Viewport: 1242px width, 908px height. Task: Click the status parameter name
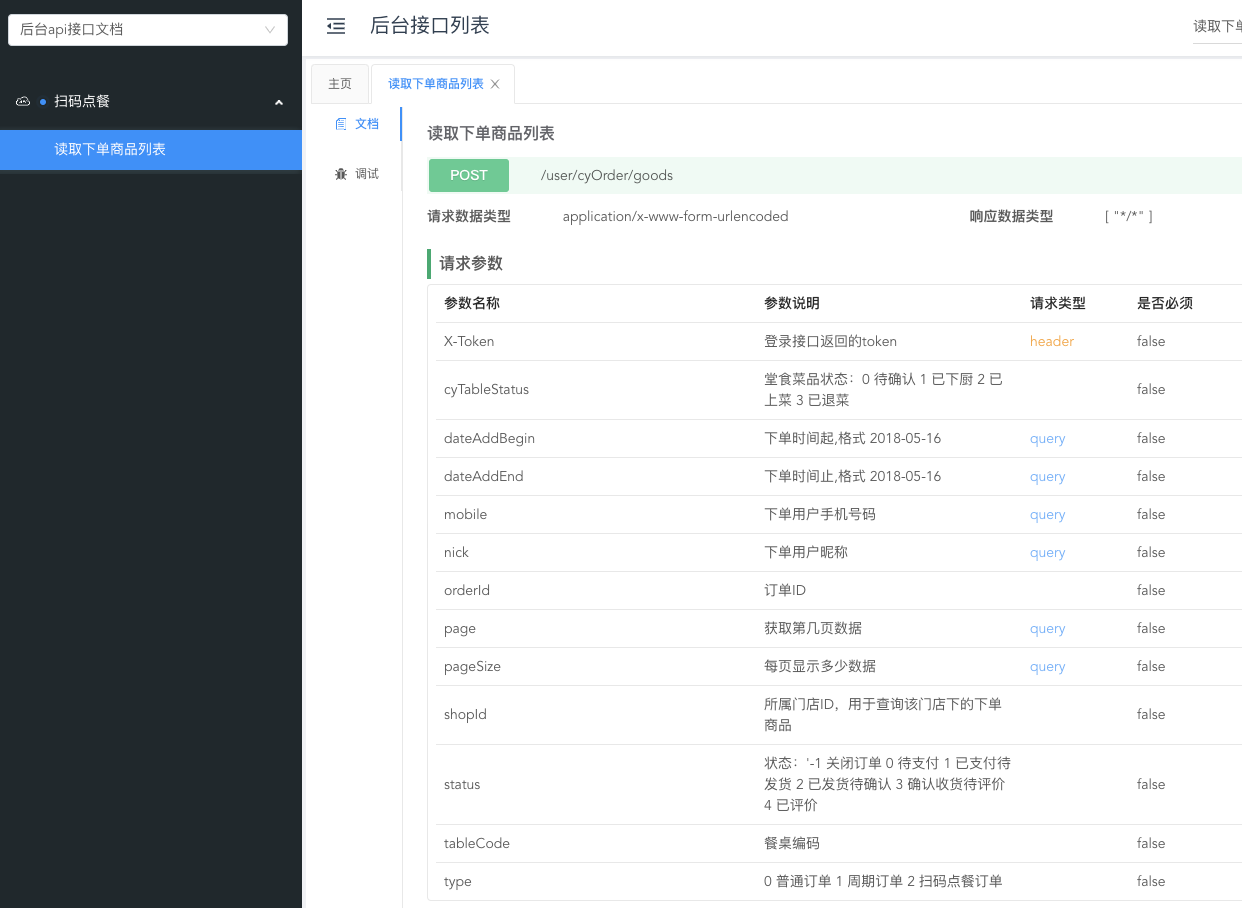pyautogui.click(x=462, y=785)
